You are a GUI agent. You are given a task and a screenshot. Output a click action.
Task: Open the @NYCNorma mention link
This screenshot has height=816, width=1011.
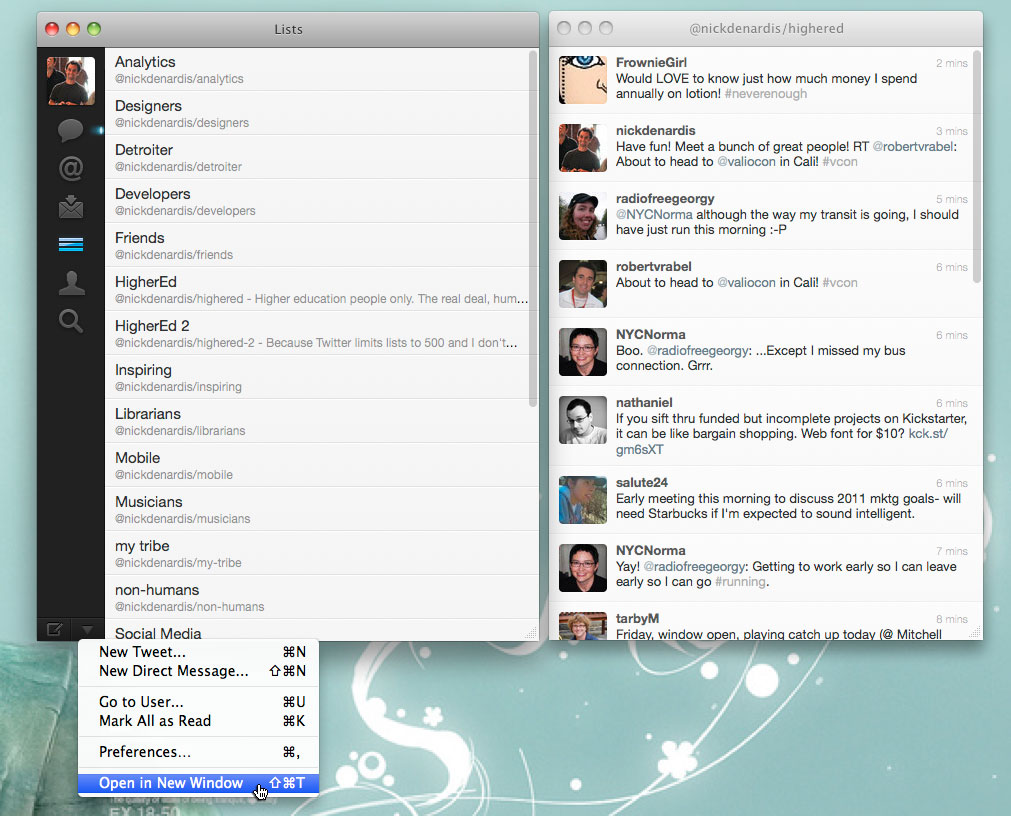(654, 215)
